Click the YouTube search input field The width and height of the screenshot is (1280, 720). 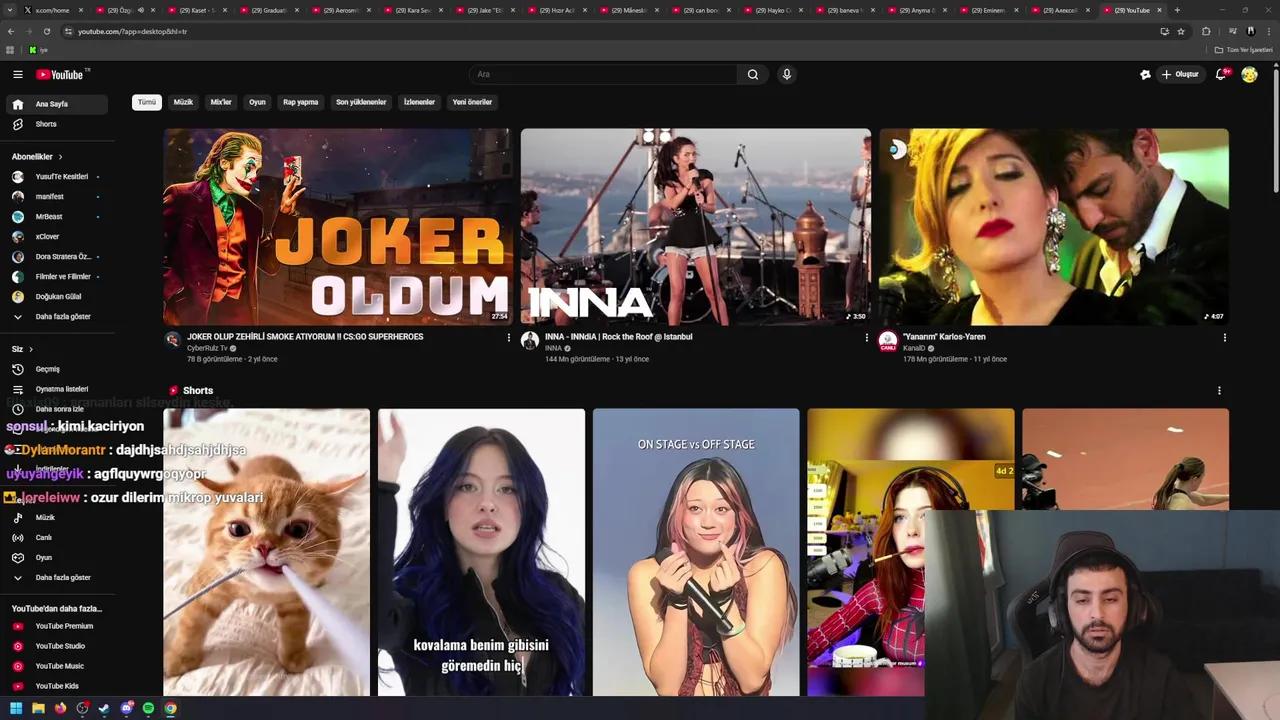[603, 74]
